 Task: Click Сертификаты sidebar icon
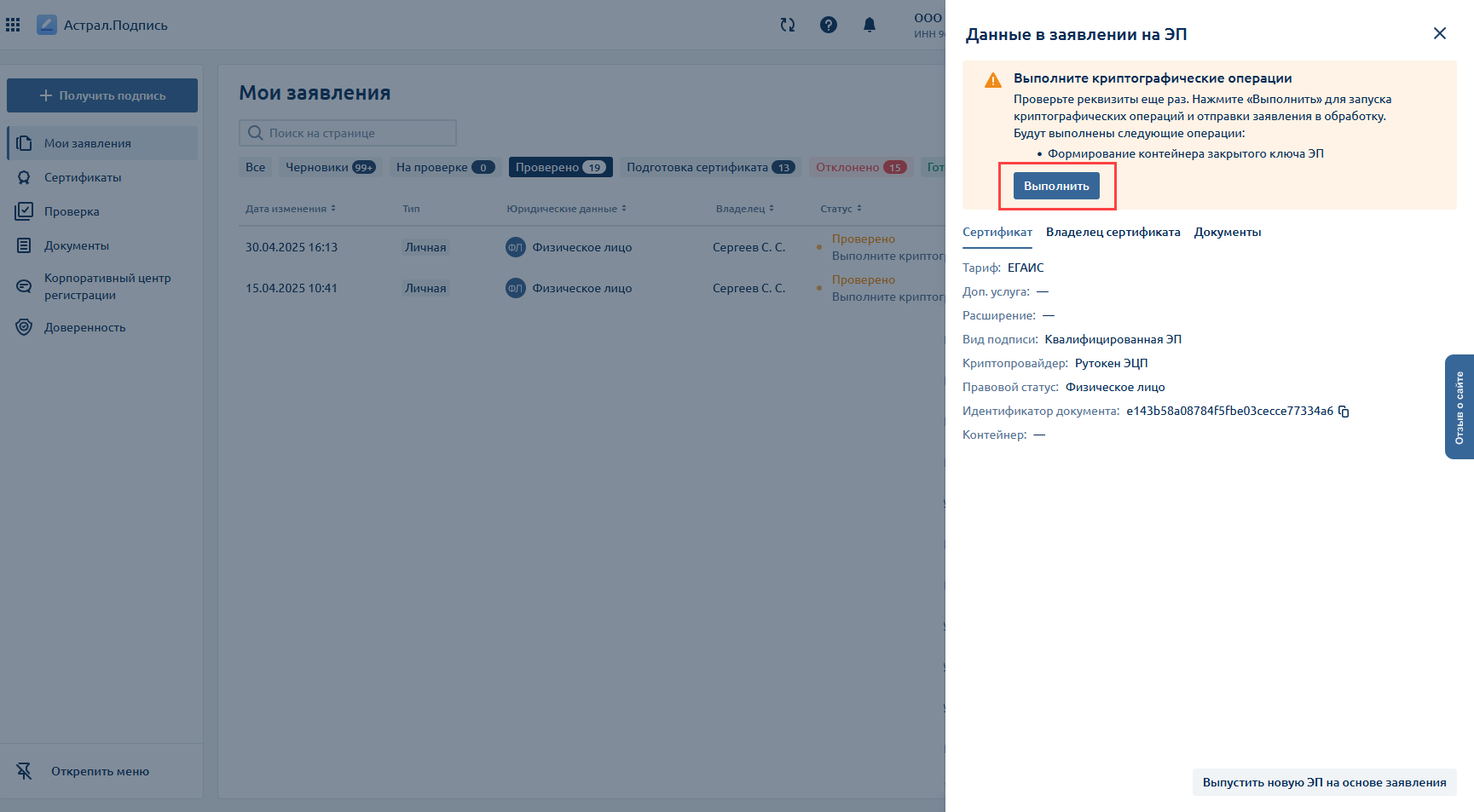(x=24, y=177)
